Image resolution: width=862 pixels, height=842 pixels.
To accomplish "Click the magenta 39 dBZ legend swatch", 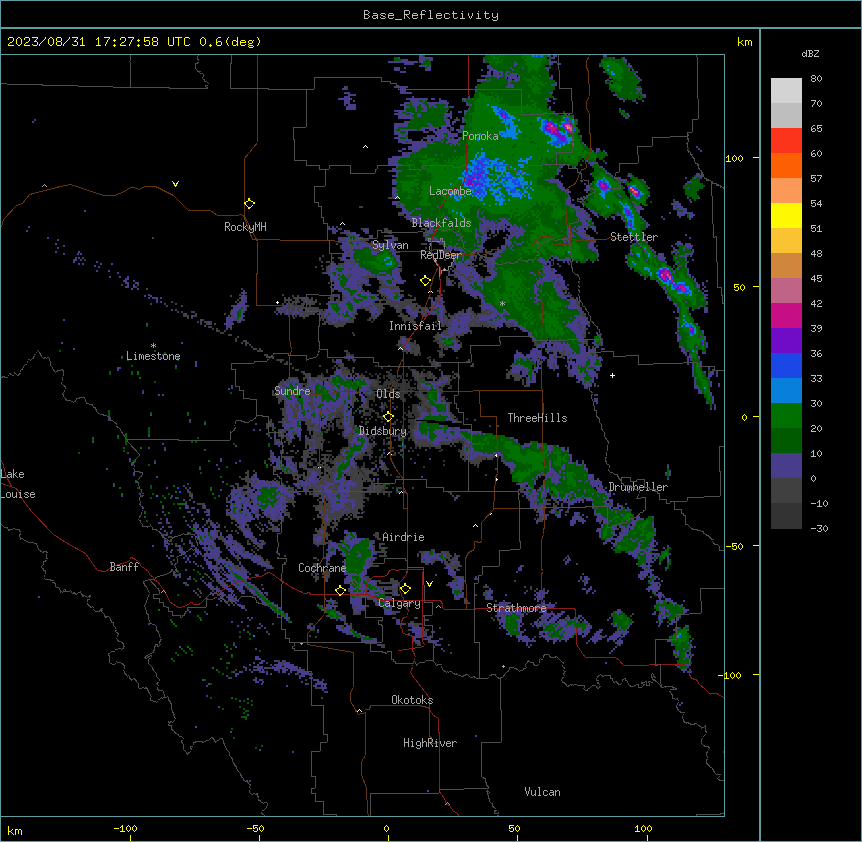I will coord(786,315).
